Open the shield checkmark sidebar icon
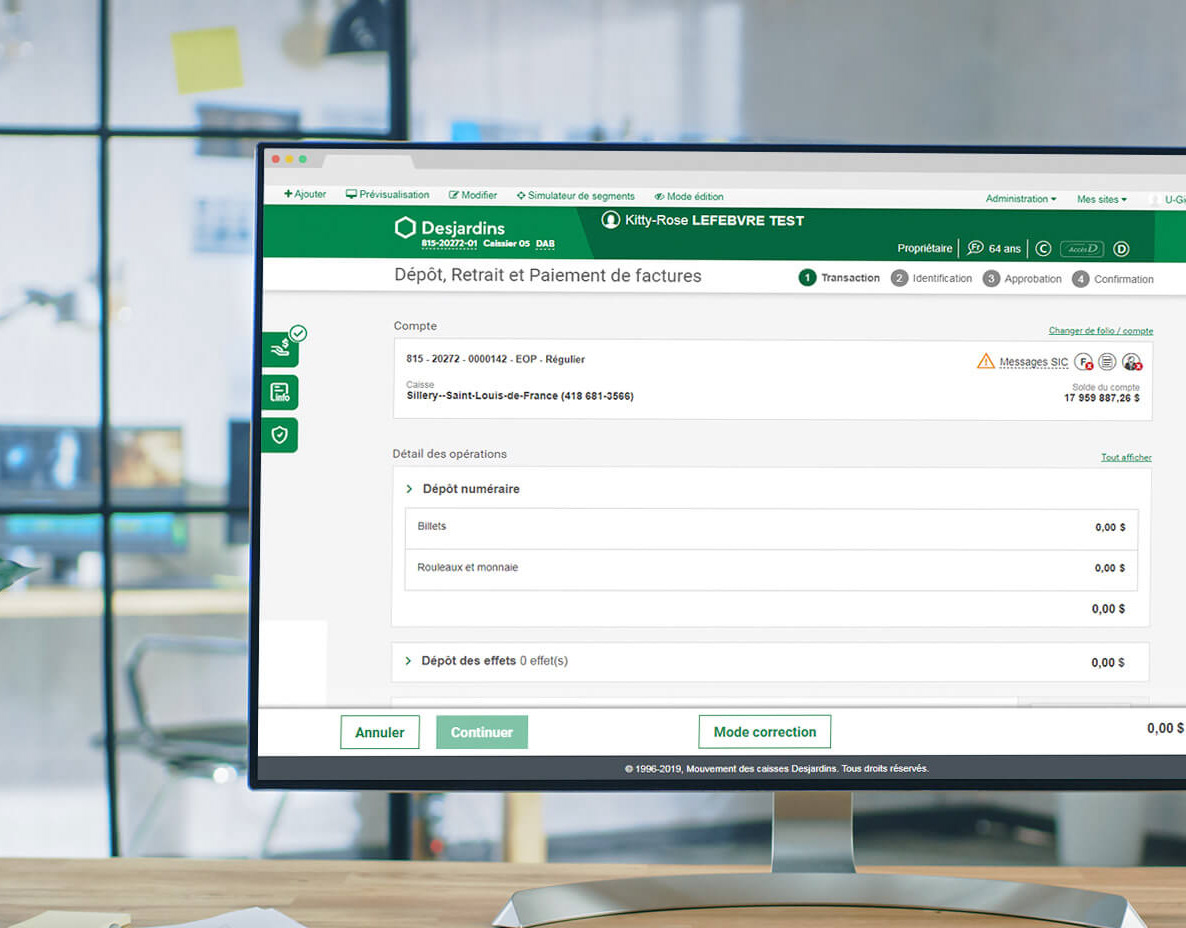Viewport: 1186px width, 928px height. click(280, 435)
